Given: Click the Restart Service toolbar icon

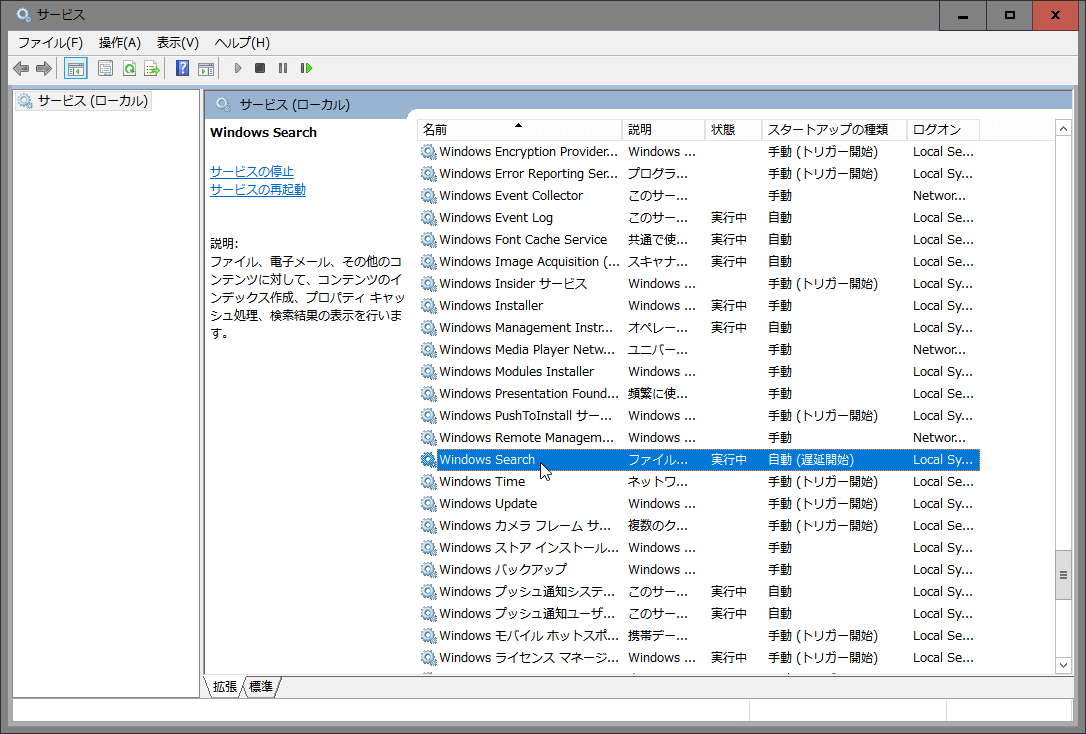Looking at the screenshot, I should click(x=307, y=68).
